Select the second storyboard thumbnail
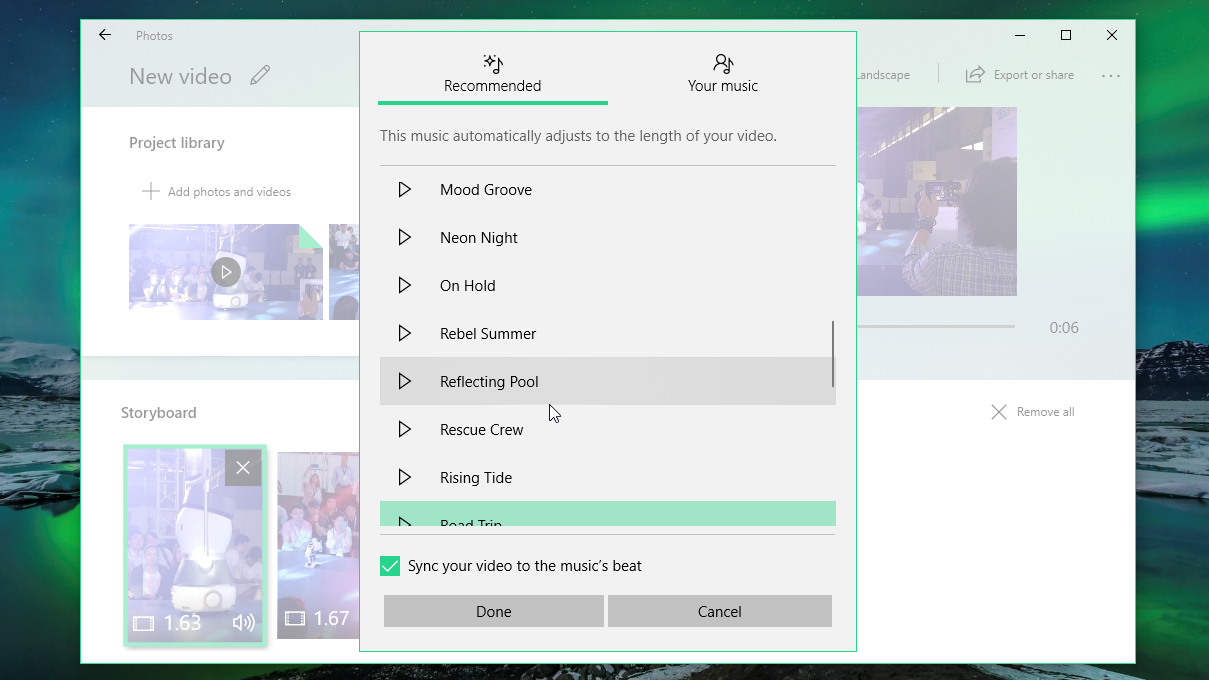 [318, 545]
